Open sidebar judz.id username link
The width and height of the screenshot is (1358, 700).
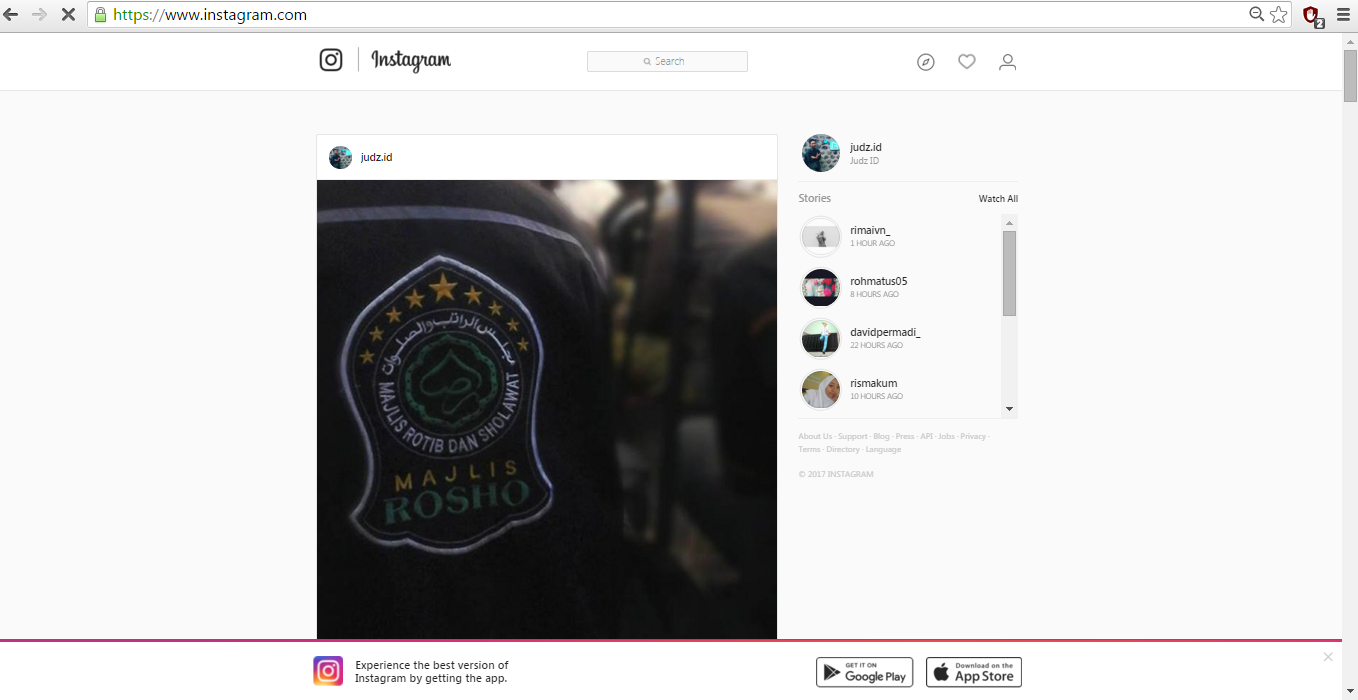click(866, 147)
